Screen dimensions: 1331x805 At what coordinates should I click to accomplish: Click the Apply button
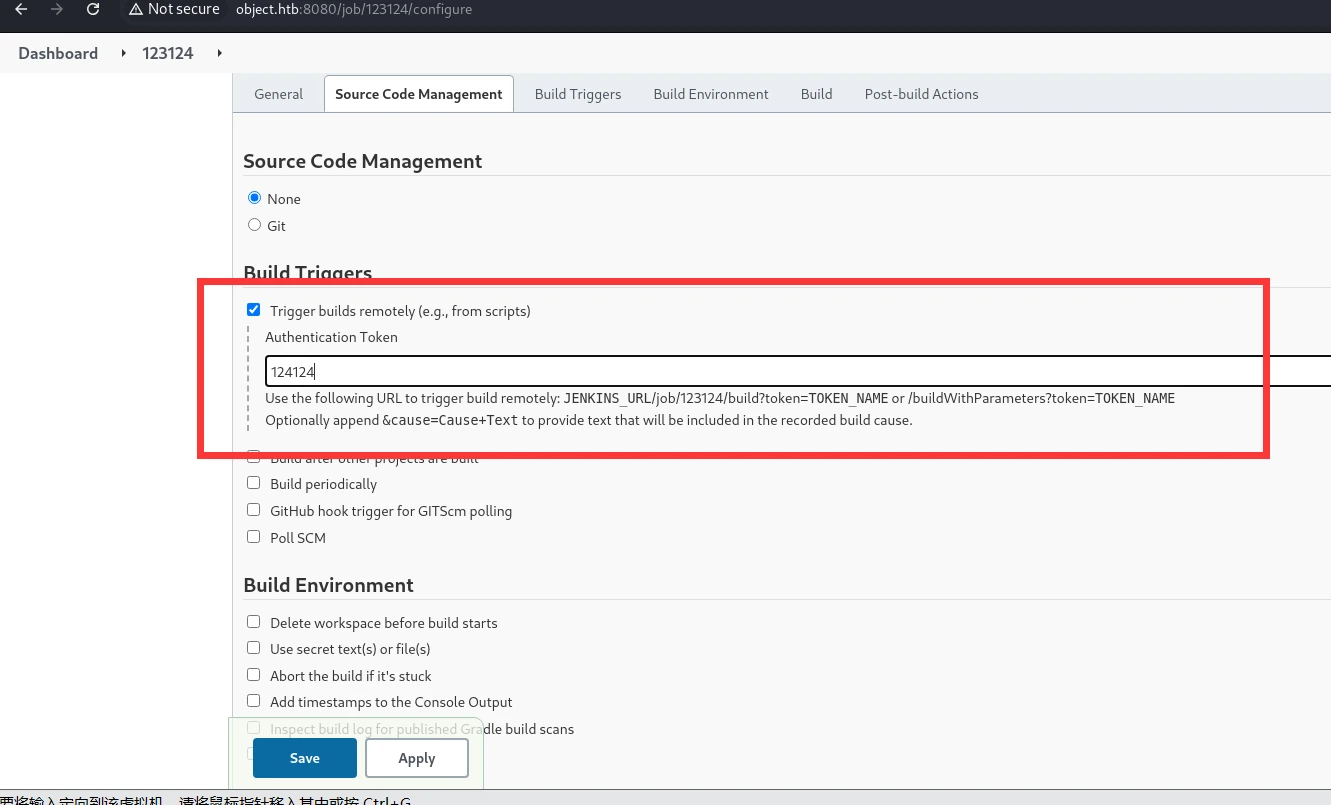coord(417,758)
